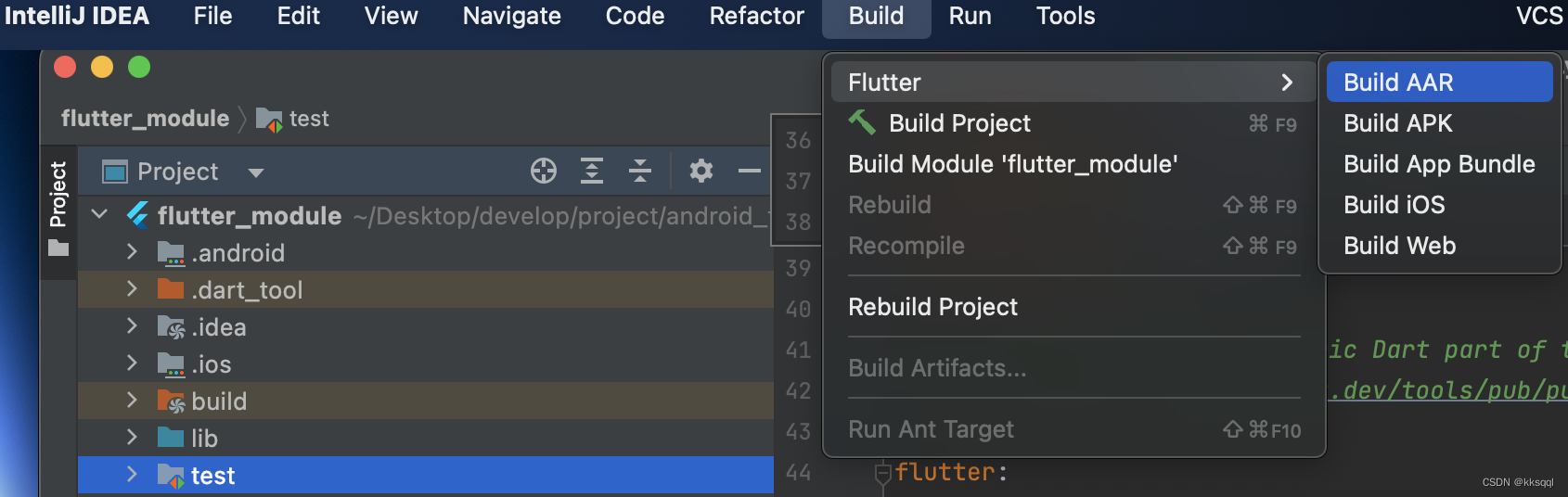Screen dimensions: 1568x497
Task: Expand the .android folder
Action: pyautogui.click(x=132, y=252)
